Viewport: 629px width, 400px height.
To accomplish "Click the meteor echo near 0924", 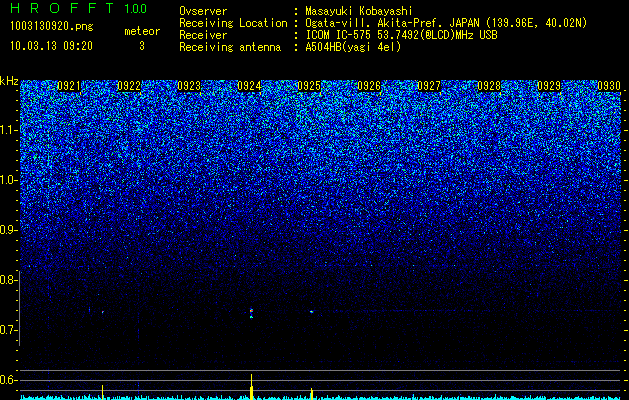I will (x=252, y=313).
